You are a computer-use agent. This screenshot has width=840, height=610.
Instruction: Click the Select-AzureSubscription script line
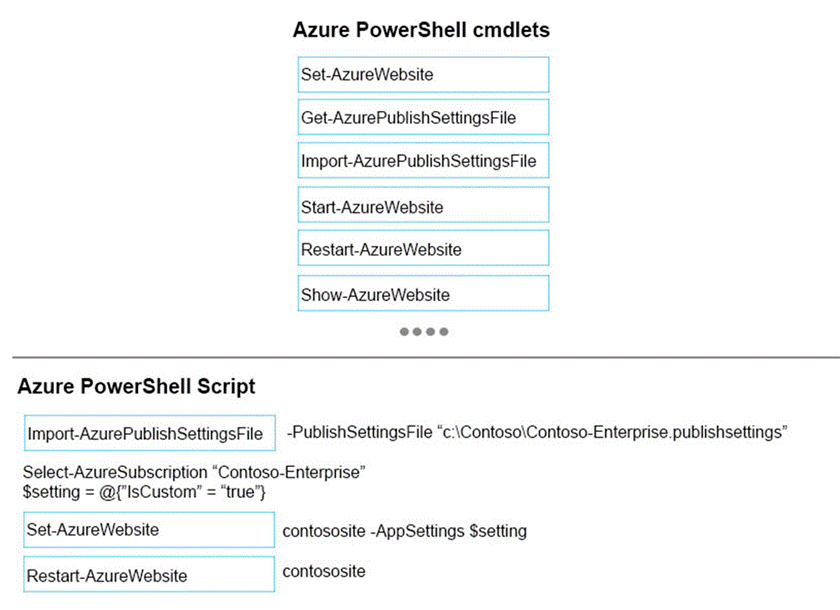(195, 471)
